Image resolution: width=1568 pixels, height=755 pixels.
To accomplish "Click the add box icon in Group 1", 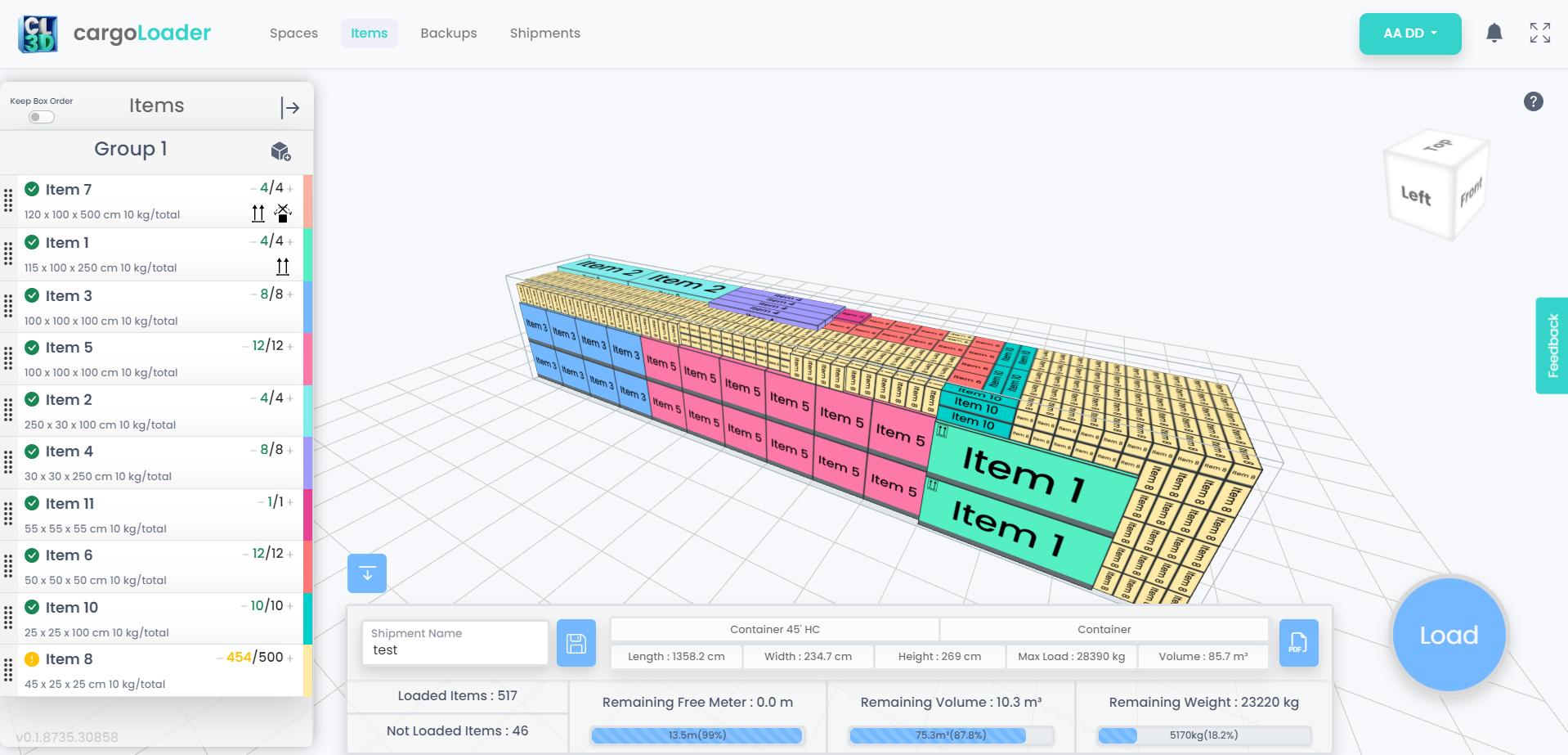I will click(280, 151).
